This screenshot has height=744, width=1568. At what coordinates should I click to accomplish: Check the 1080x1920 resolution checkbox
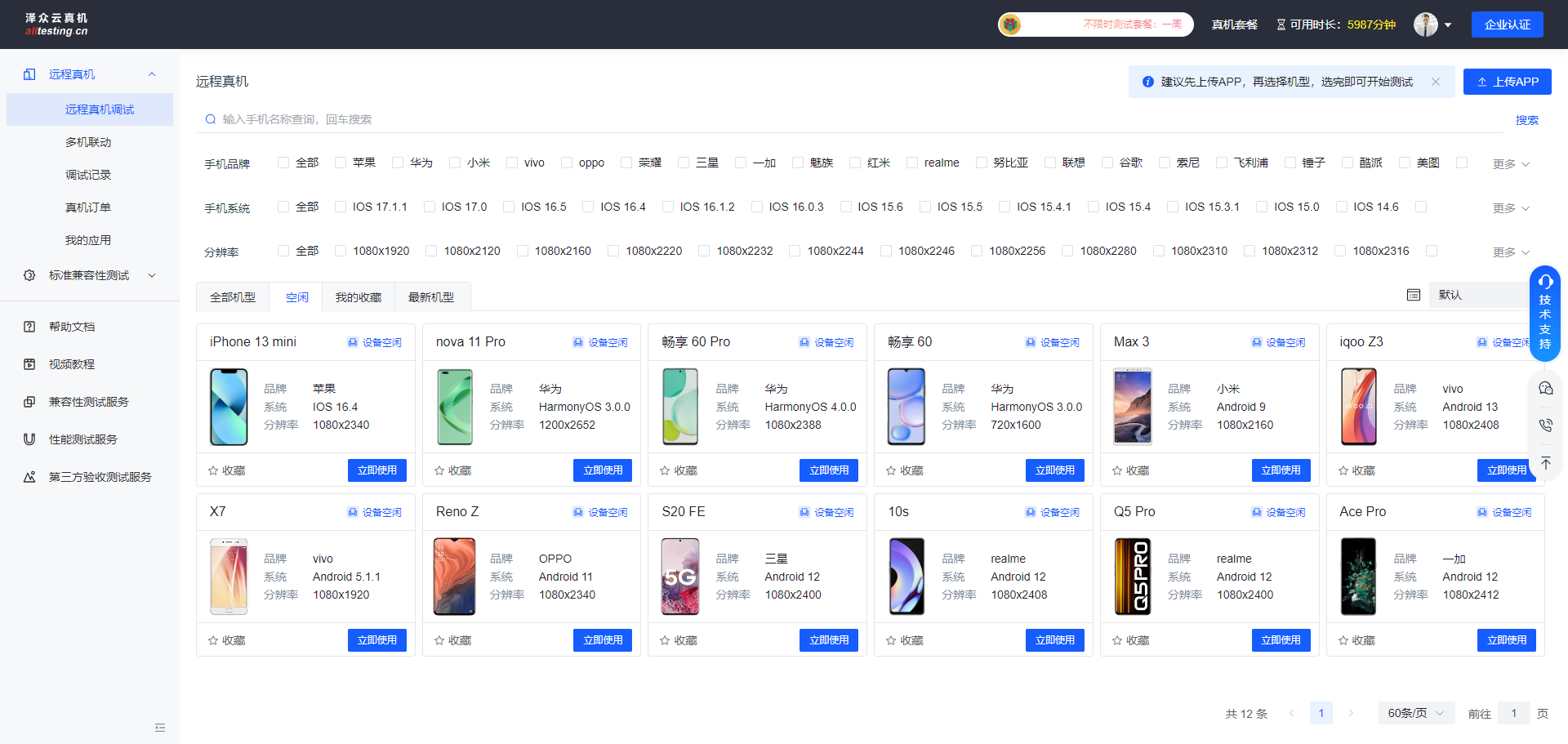[341, 251]
